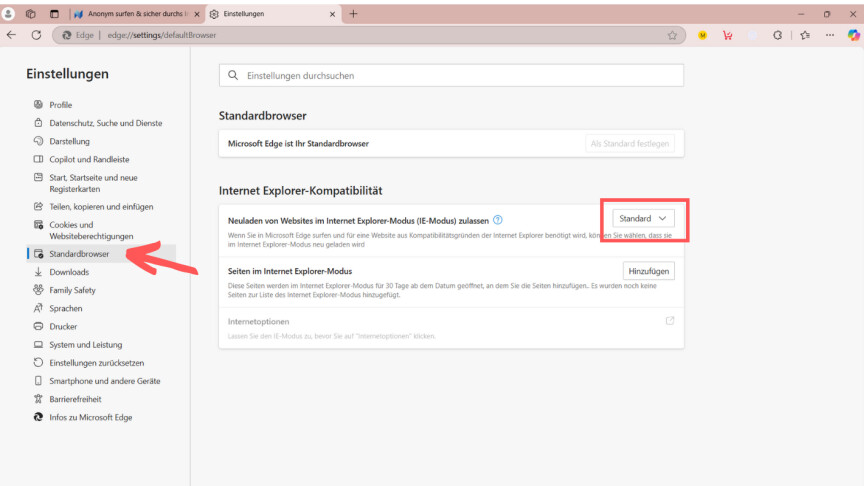This screenshot has height=486, width=864.
Task: Select Downloads in settings sidebar
Action: coord(69,272)
